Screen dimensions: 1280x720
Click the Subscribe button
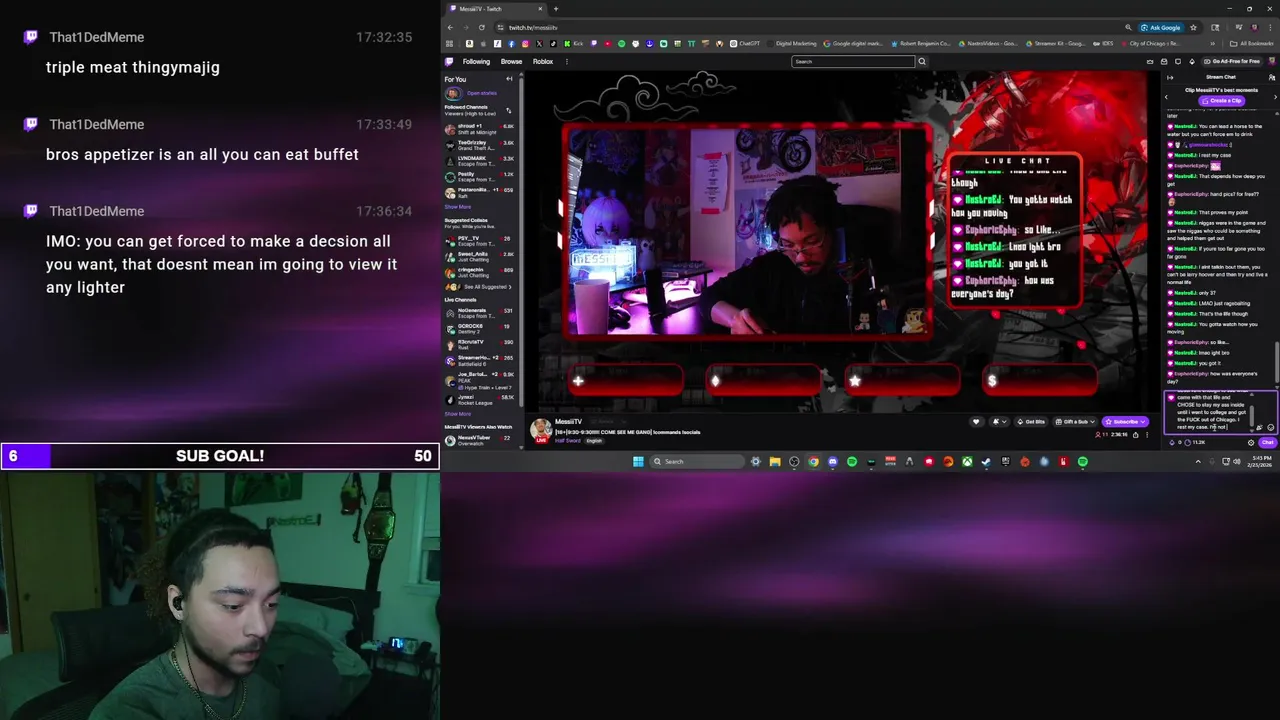click(1125, 422)
